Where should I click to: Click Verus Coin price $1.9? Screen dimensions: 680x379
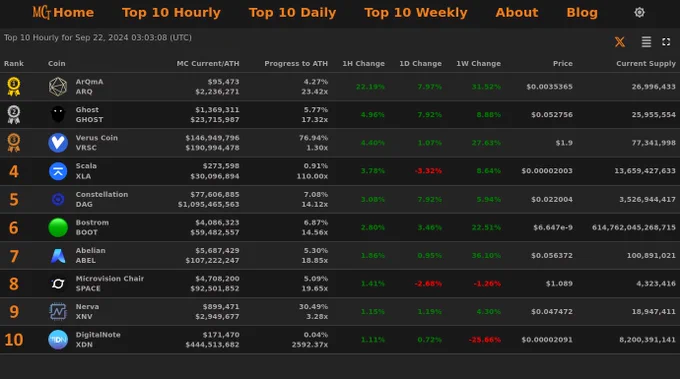(x=564, y=143)
